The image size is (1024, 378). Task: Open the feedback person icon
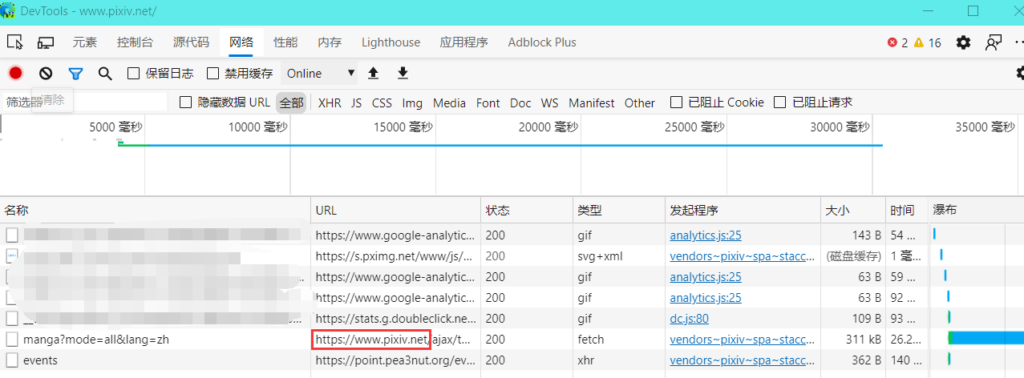click(x=993, y=42)
